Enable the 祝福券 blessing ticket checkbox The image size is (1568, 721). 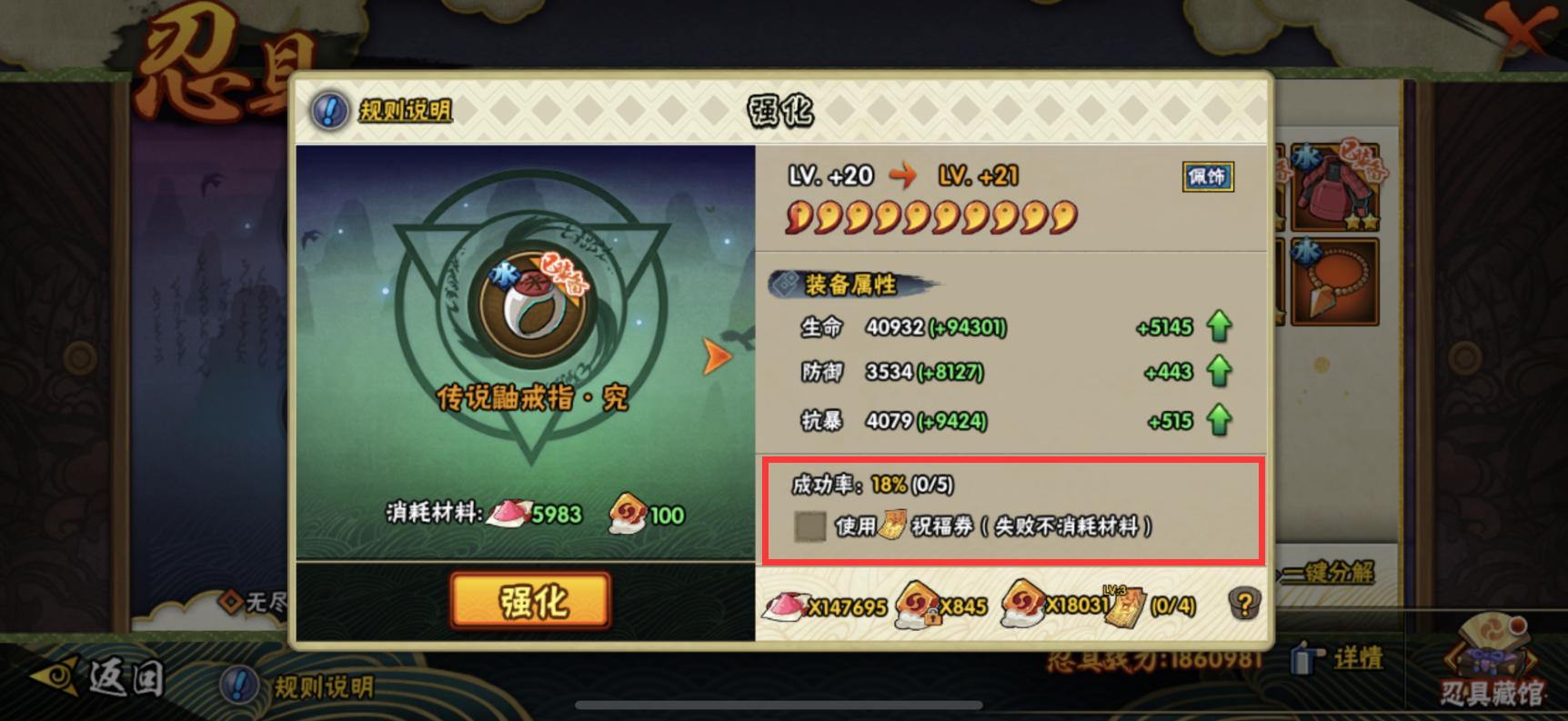click(809, 526)
